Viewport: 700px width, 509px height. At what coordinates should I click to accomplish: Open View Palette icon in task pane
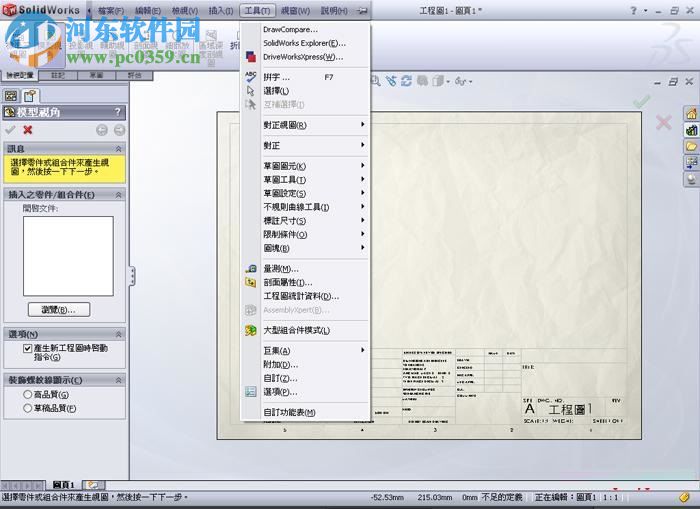[x=691, y=163]
